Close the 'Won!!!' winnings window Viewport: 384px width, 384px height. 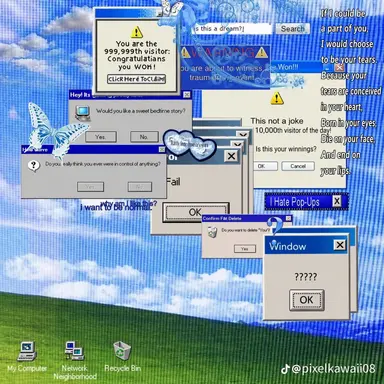(x=339, y=68)
